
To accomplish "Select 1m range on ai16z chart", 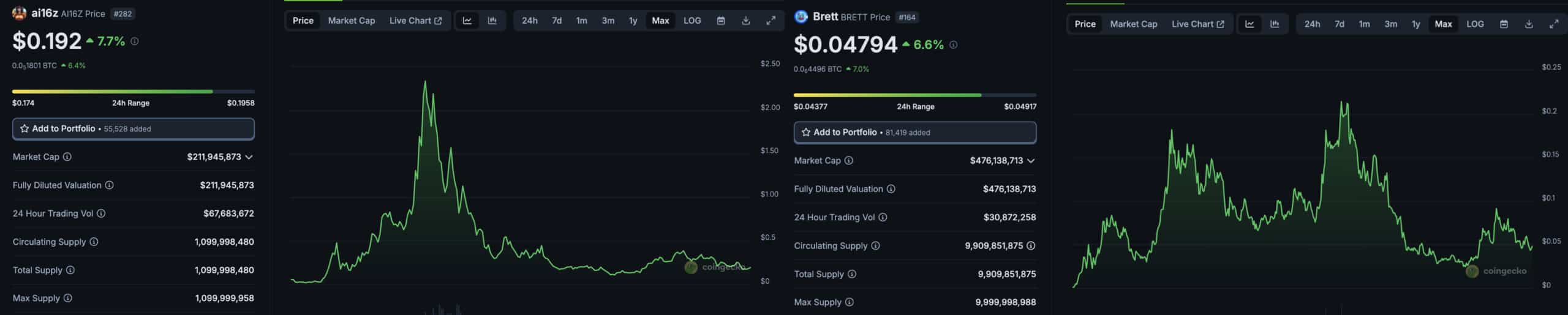I will click(582, 21).
